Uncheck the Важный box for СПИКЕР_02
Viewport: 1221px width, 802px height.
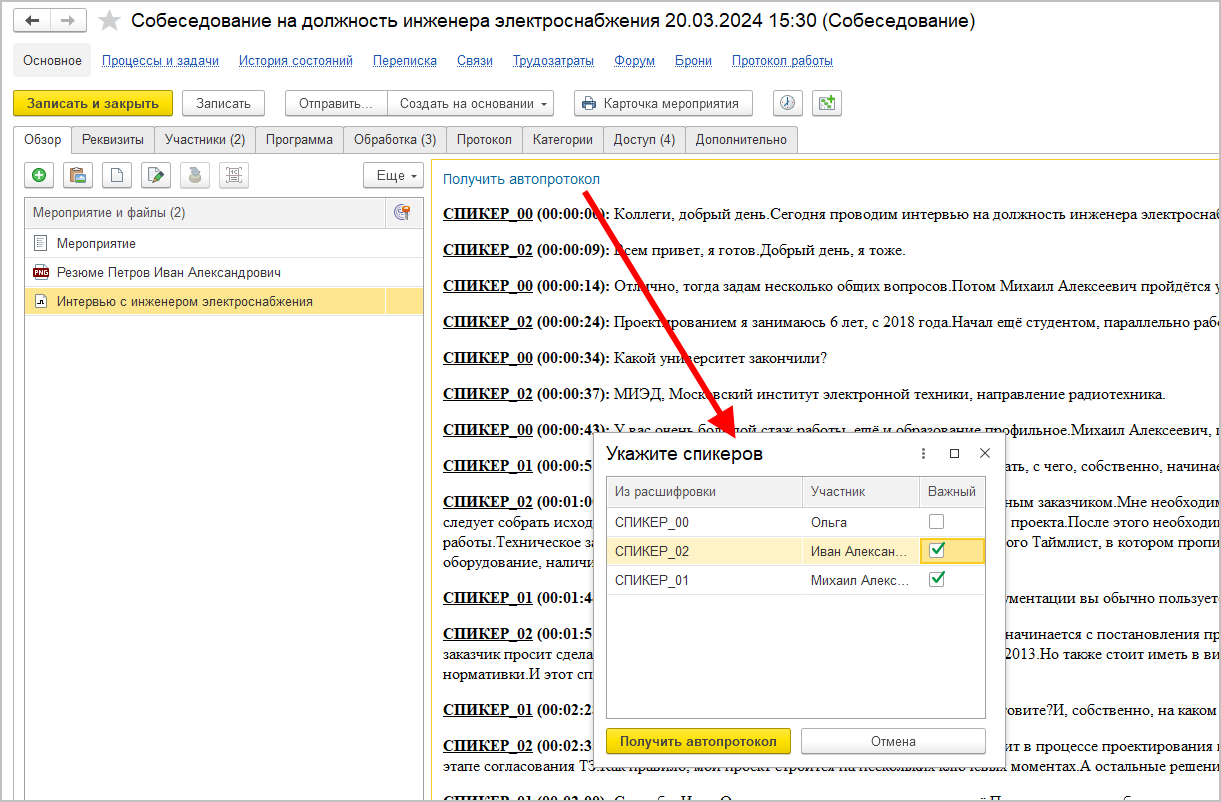937,550
